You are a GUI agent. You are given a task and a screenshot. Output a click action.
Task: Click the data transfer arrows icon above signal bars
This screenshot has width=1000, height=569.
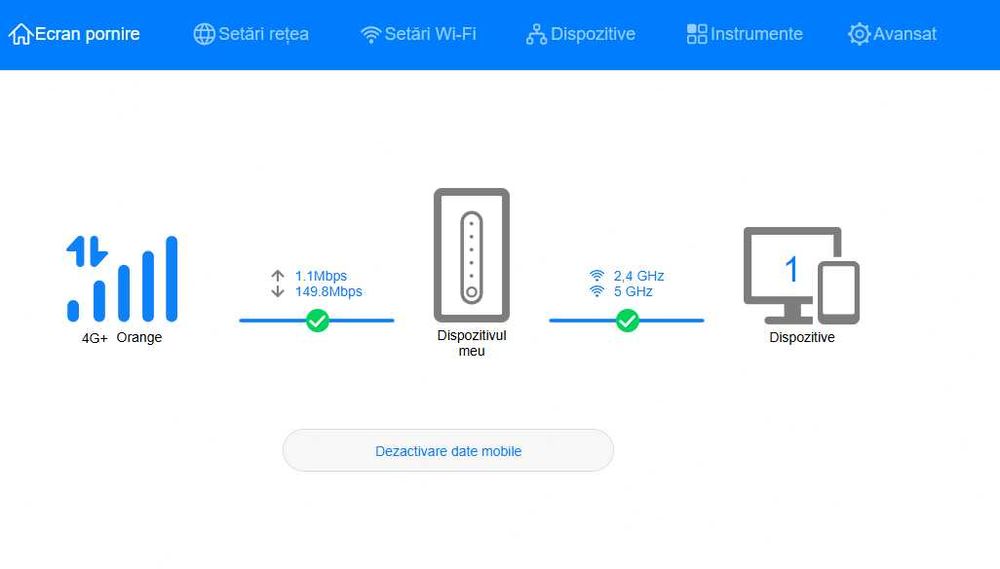pos(87,251)
